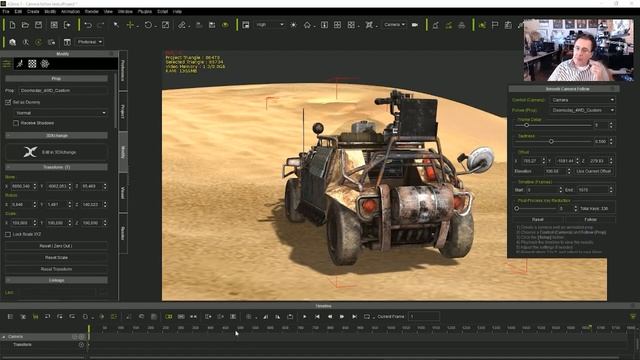This screenshot has width=640, height=360.
Task: Click the Home view icon
Action: click(307, 25)
